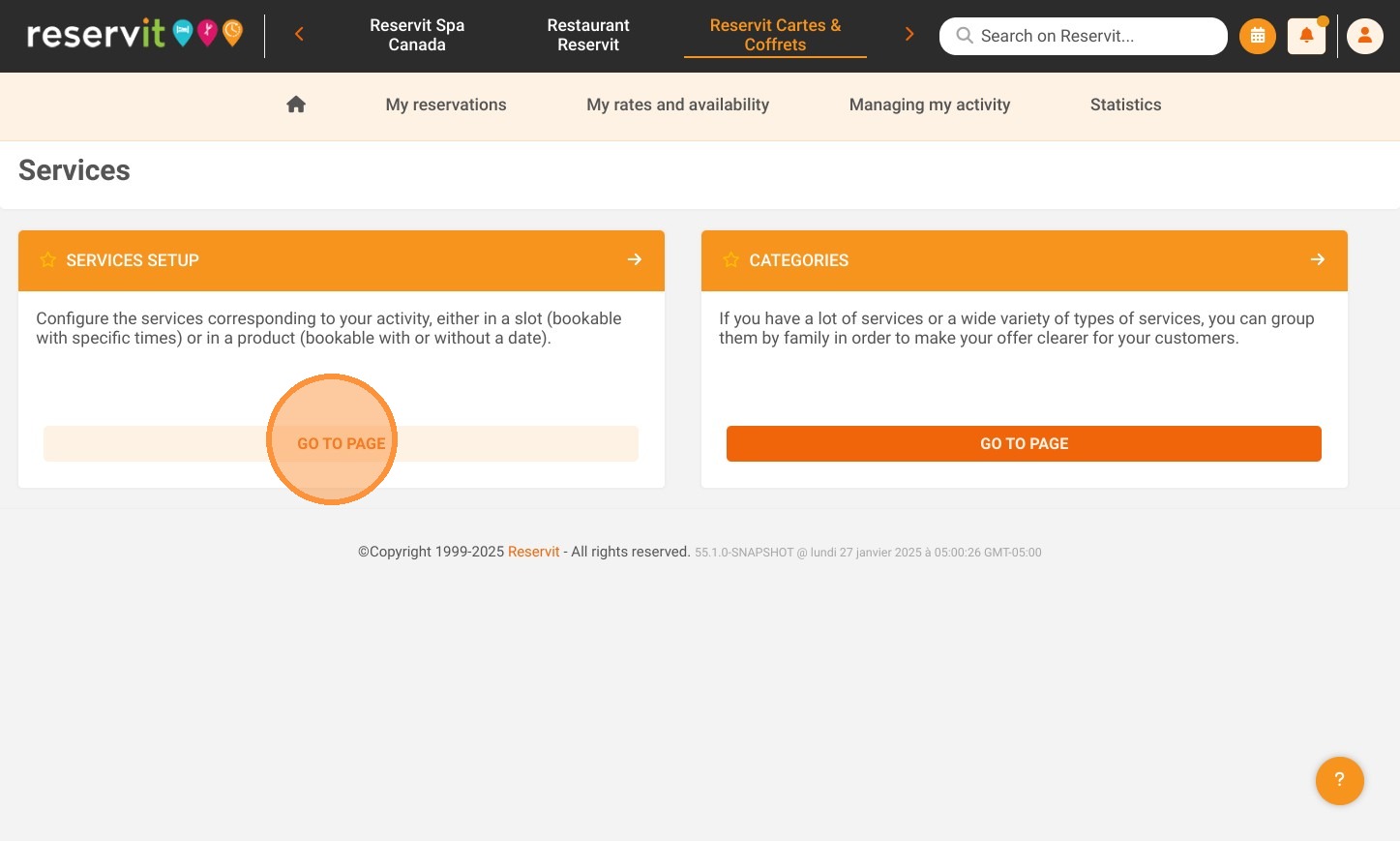1400x841 pixels.
Task: Open My reservations menu
Action: [446, 105]
